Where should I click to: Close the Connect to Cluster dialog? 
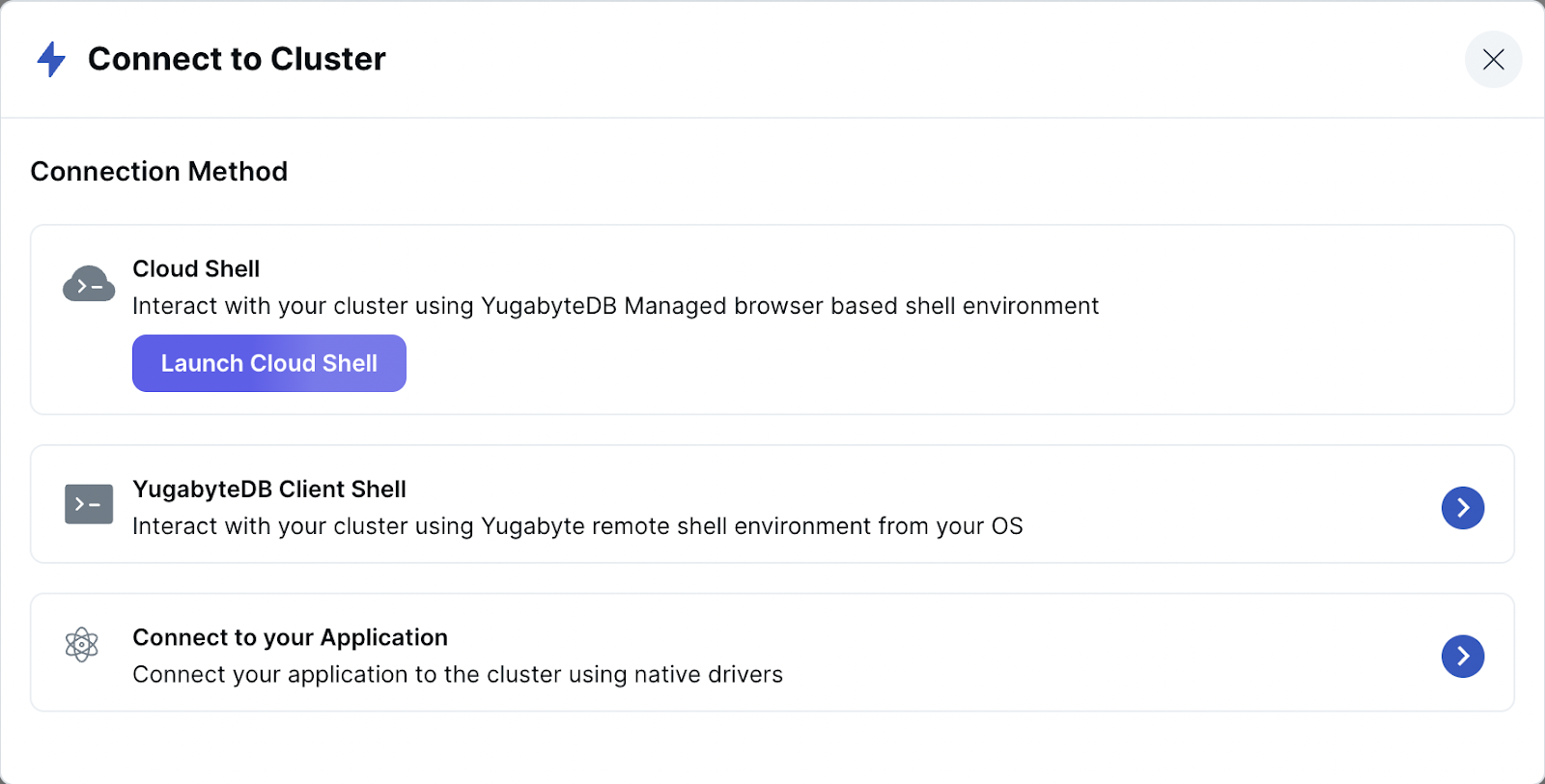(1493, 60)
